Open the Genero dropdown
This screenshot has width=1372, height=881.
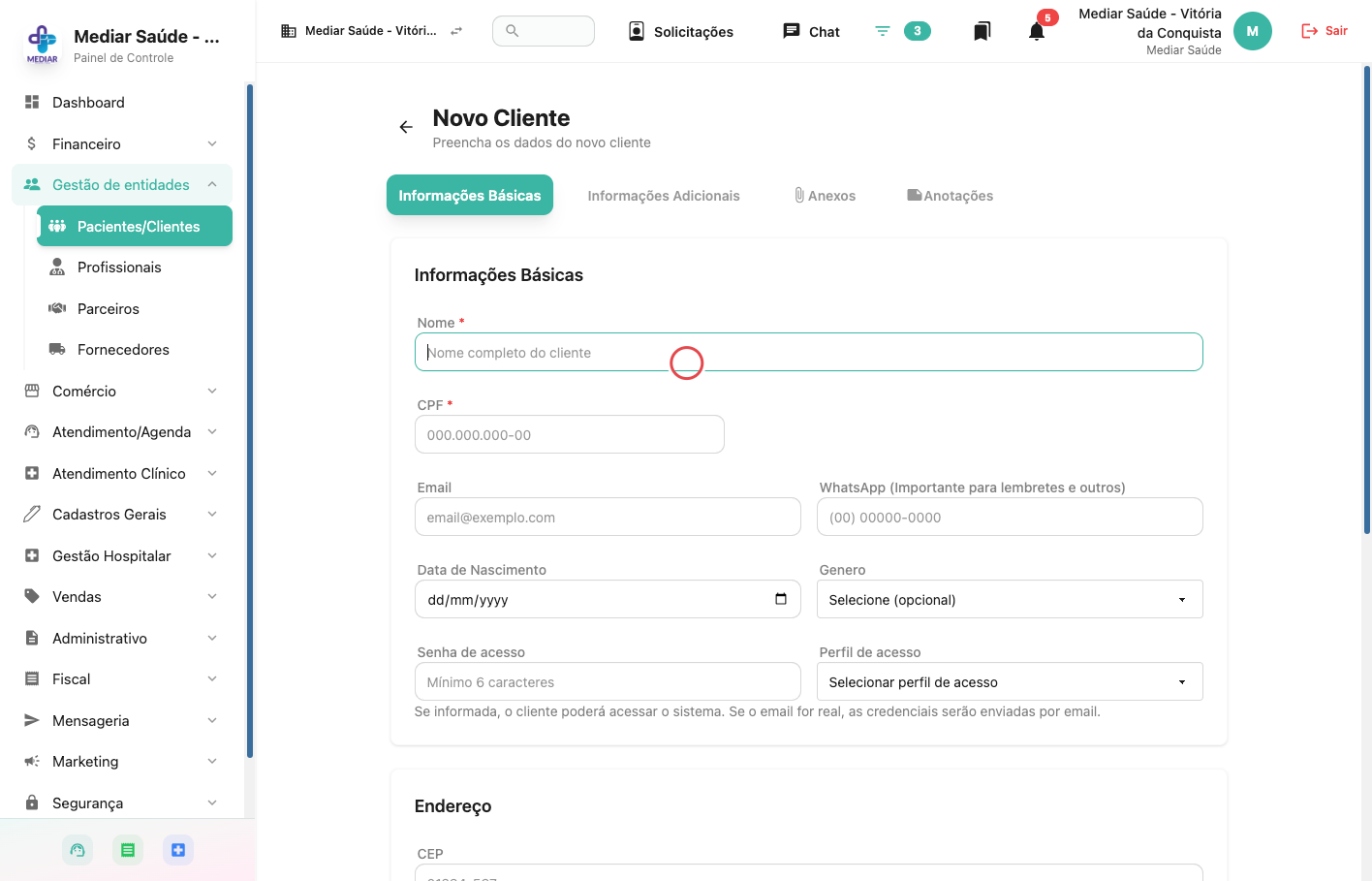pyautogui.click(x=1010, y=599)
